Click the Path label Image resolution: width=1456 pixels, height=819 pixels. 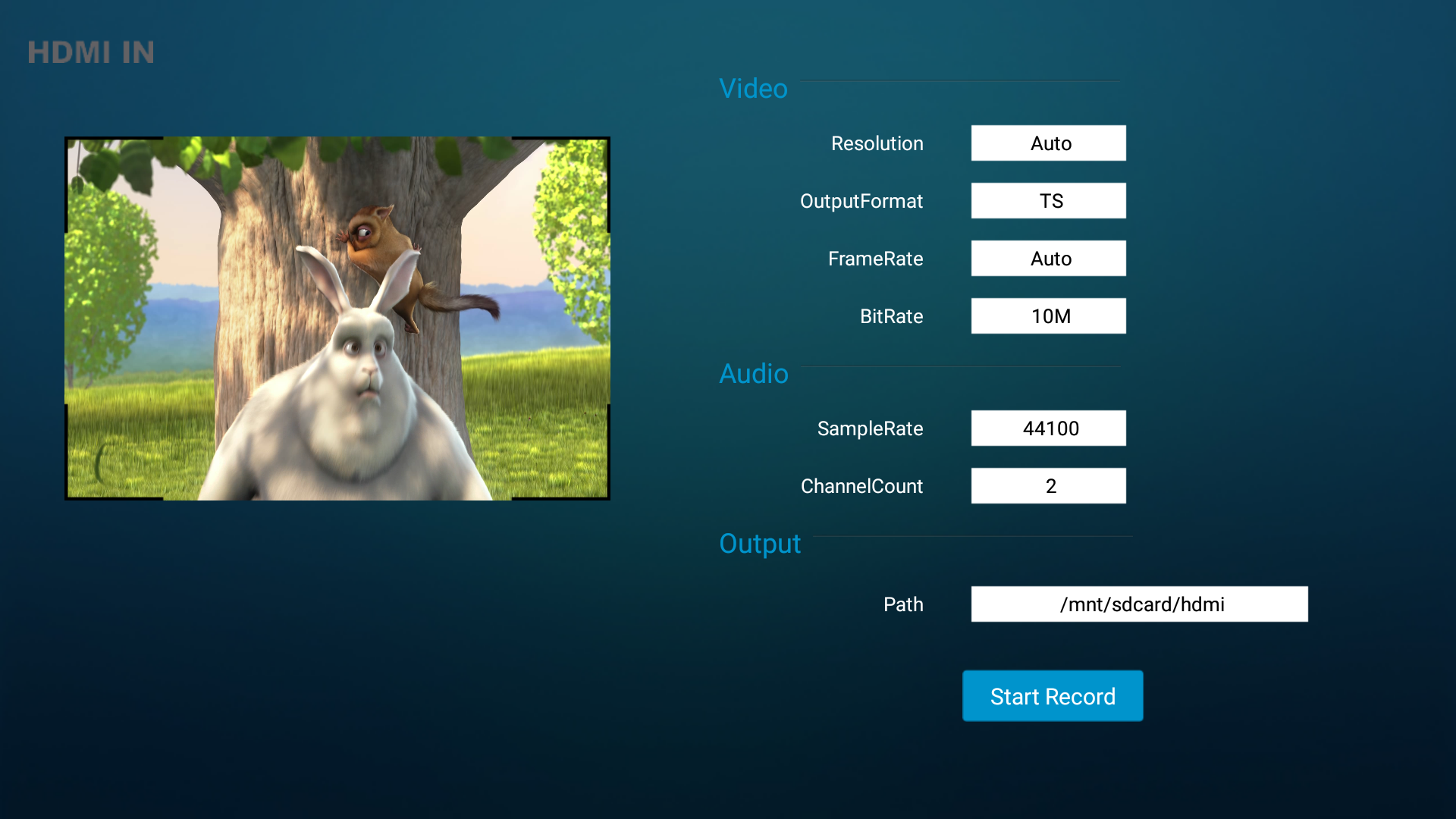tap(902, 604)
